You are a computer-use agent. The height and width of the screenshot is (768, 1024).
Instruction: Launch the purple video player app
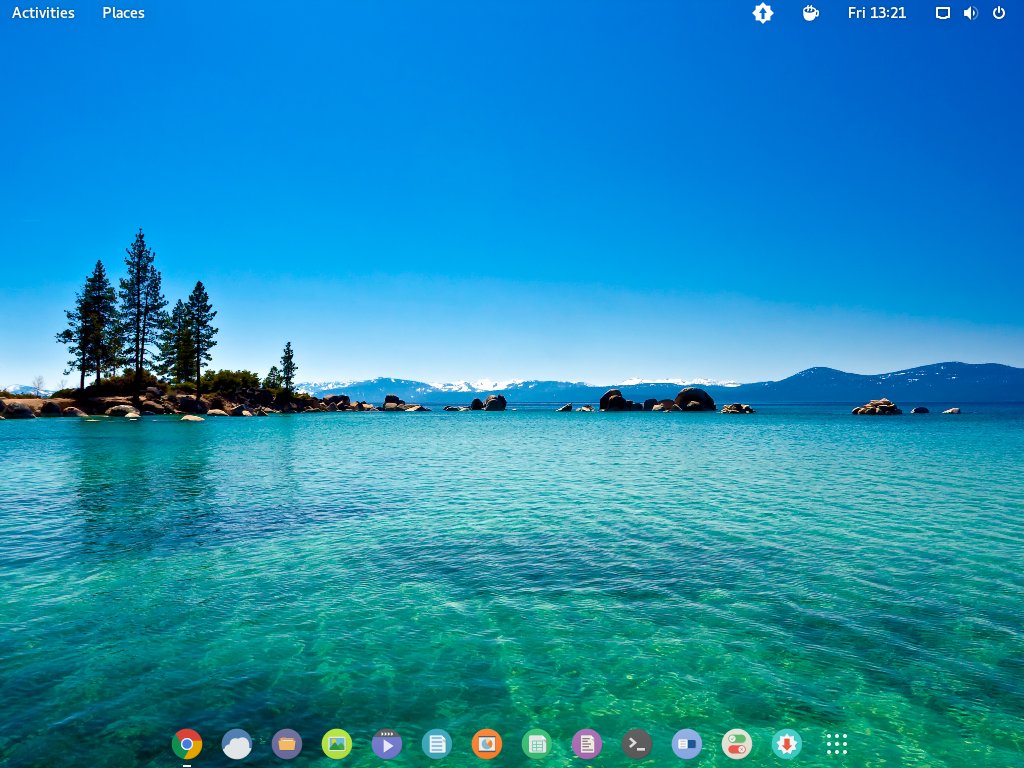[x=387, y=744]
